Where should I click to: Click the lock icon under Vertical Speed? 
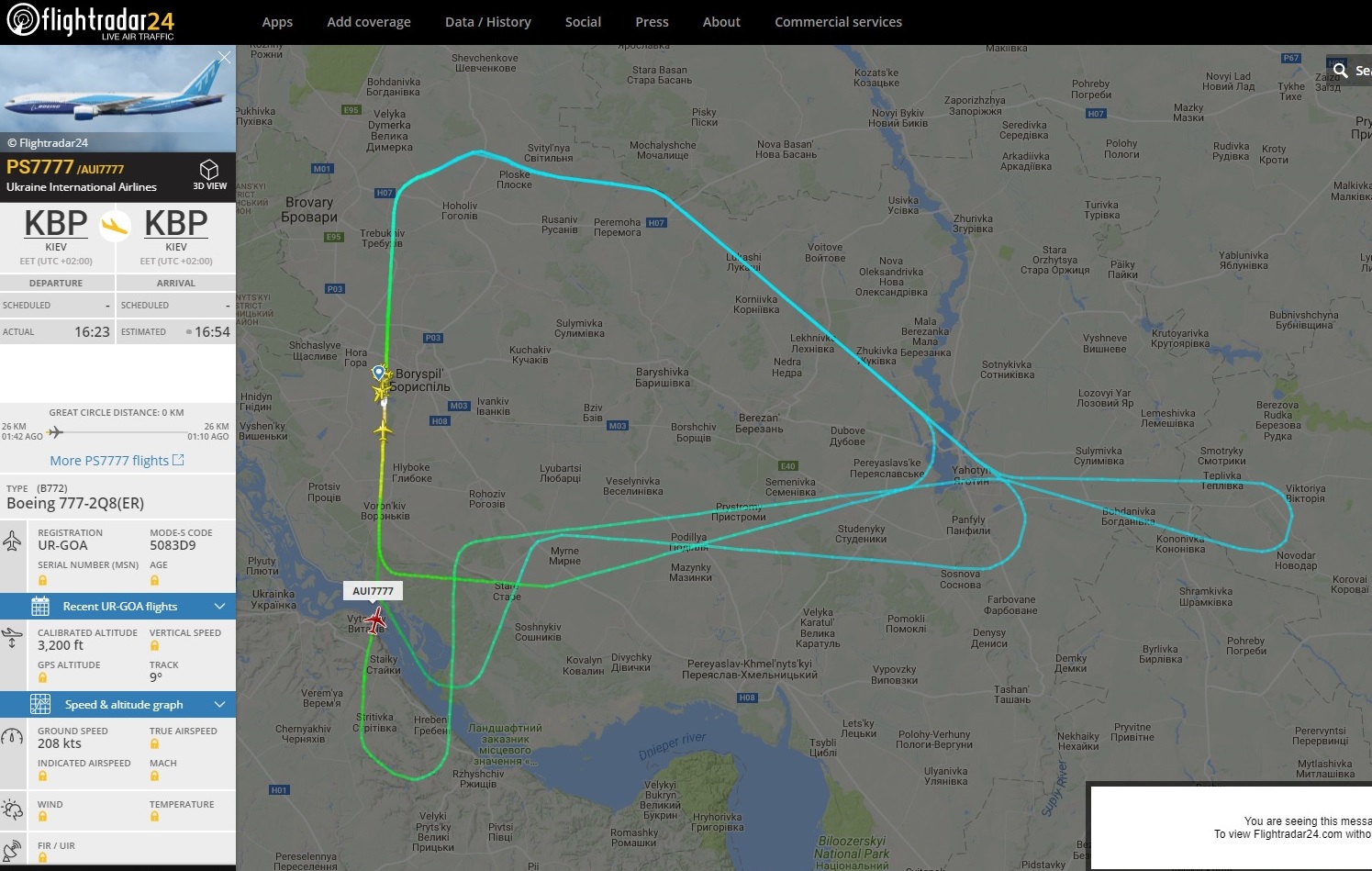[x=154, y=646]
